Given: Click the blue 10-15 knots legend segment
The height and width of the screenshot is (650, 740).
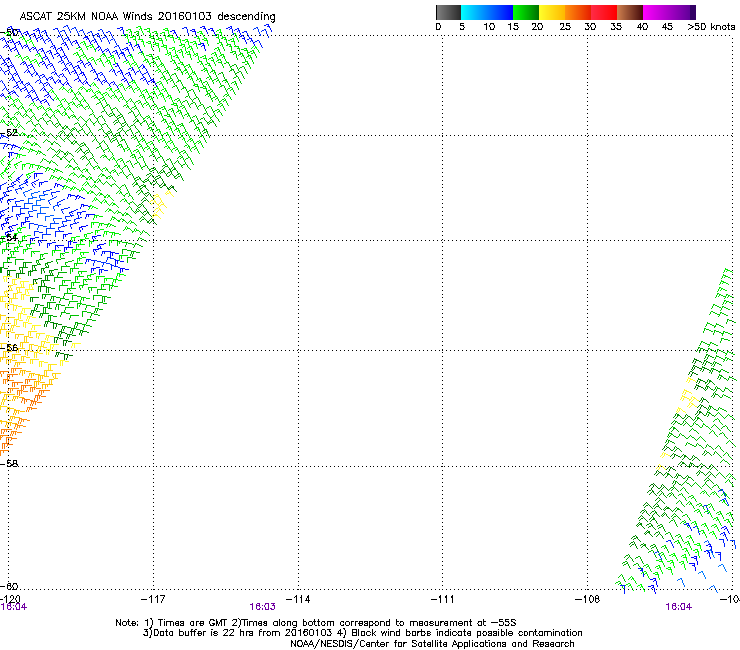Looking at the screenshot, I should point(500,12).
